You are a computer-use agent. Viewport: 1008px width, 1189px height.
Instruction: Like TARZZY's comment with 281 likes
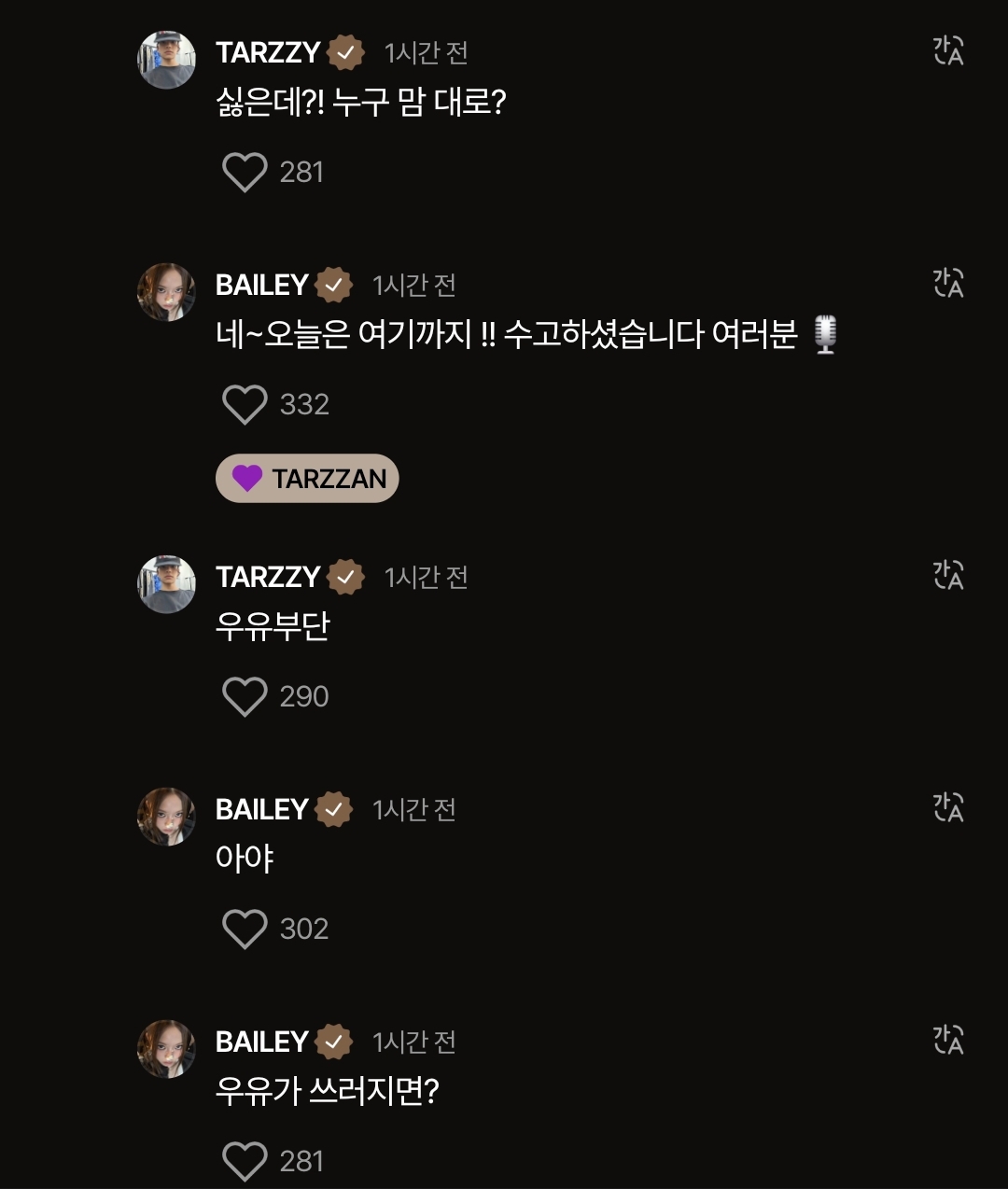click(x=245, y=173)
